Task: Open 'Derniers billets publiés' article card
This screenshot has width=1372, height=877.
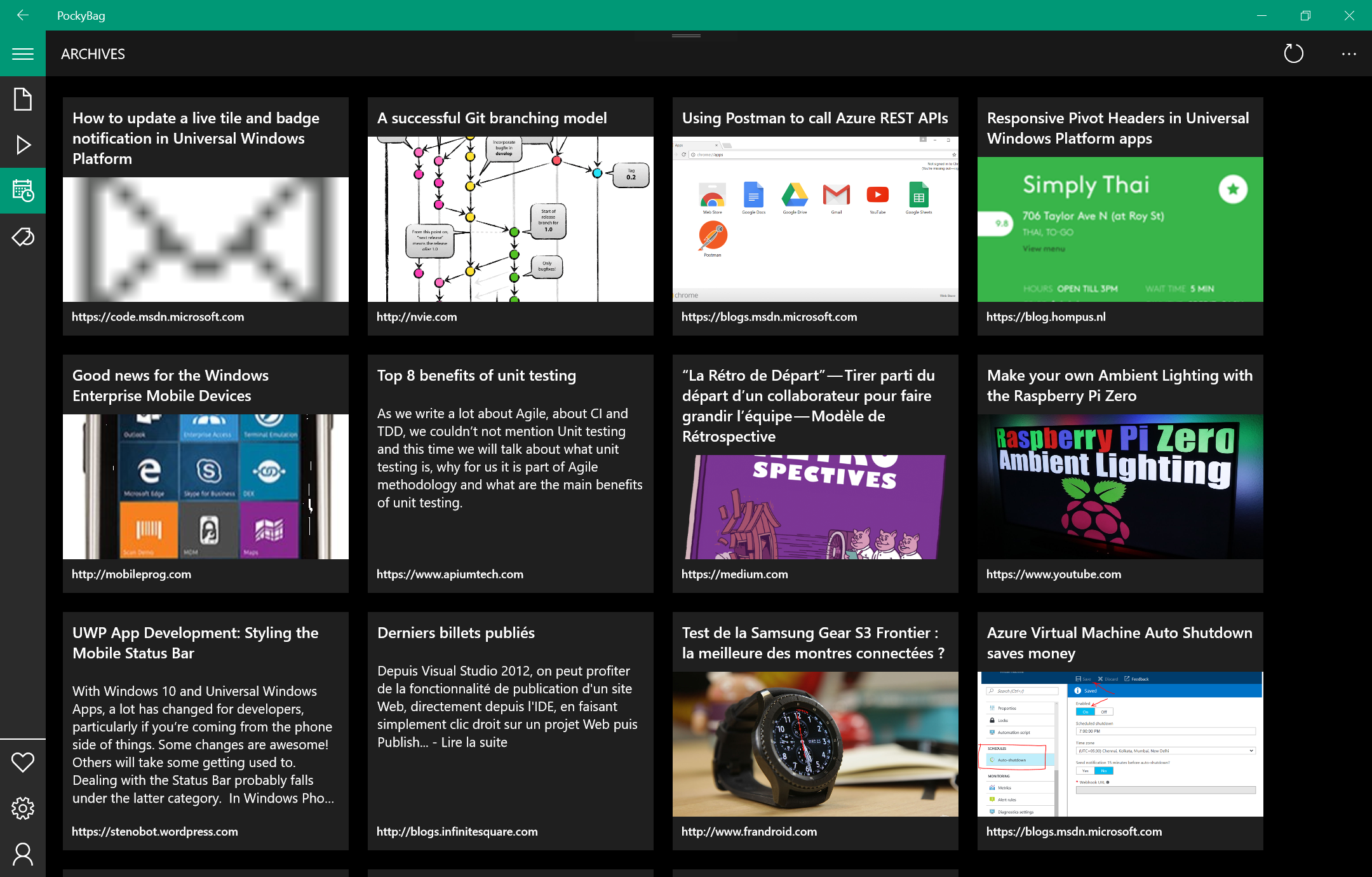Action: (455, 633)
